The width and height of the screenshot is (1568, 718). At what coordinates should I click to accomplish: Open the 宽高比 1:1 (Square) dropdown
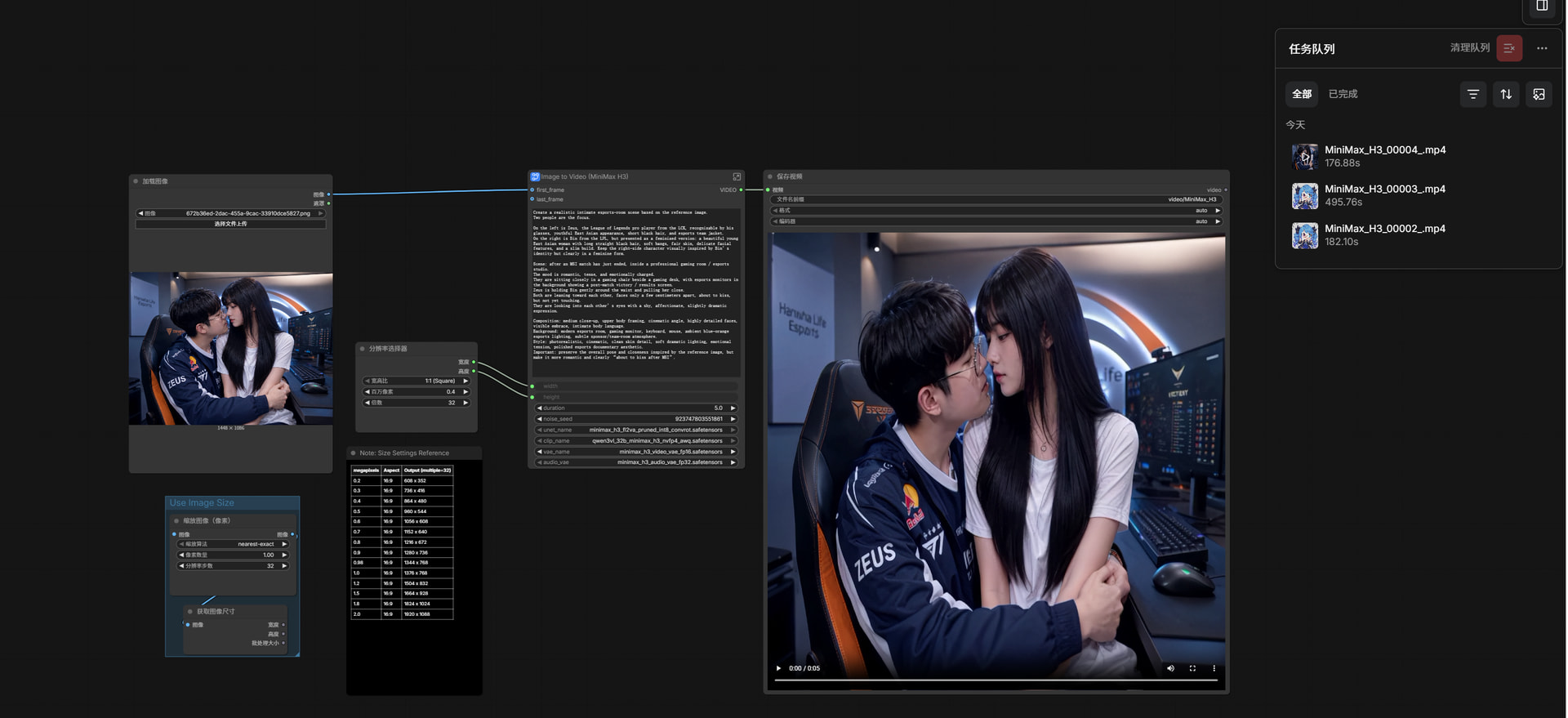tap(416, 381)
